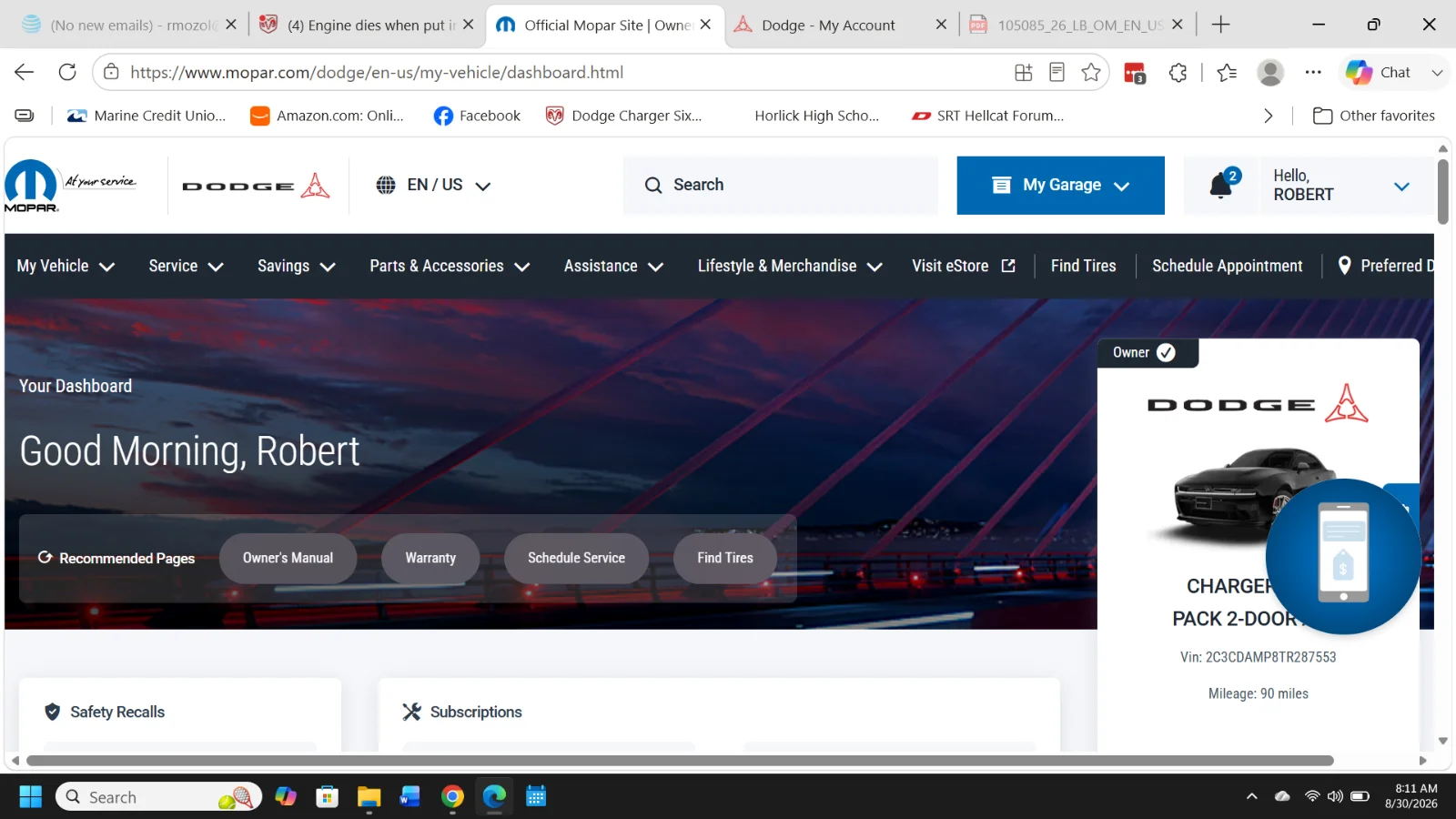
Task: Click the site Search input field
Action: [780, 185]
